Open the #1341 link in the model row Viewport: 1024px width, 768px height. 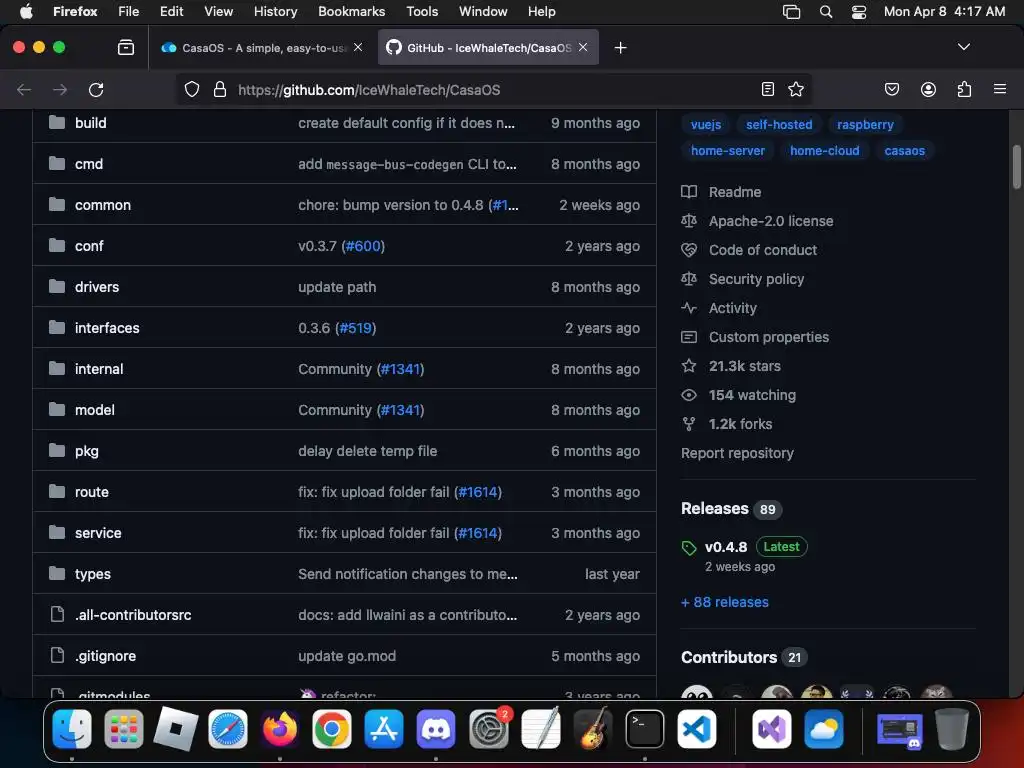pos(400,410)
